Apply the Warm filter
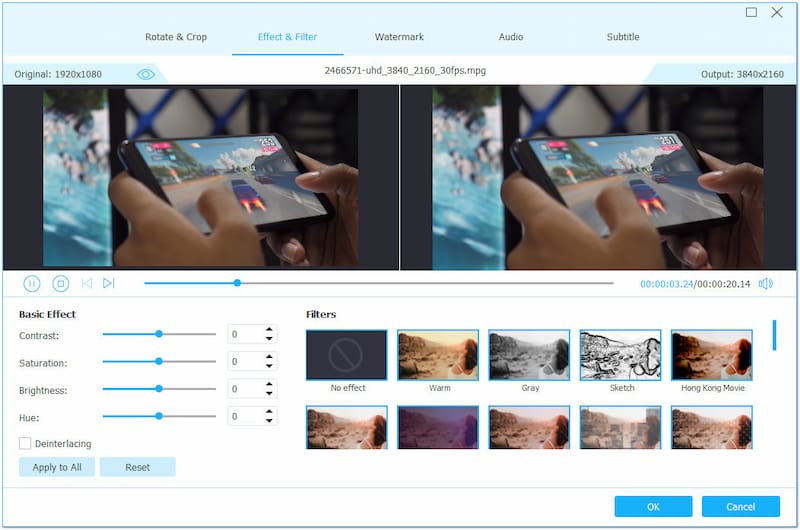 [438, 355]
